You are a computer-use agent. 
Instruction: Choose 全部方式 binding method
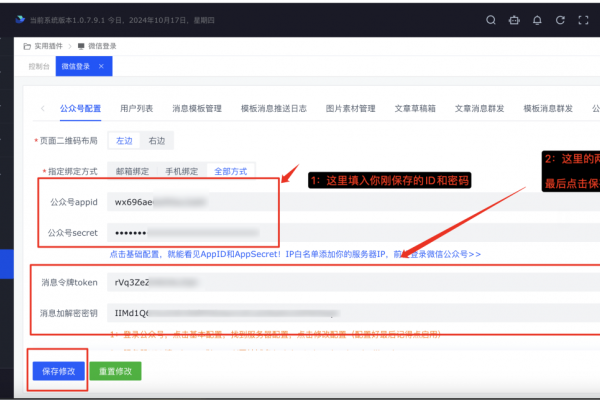pyautogui.click(x=231, y=171)
